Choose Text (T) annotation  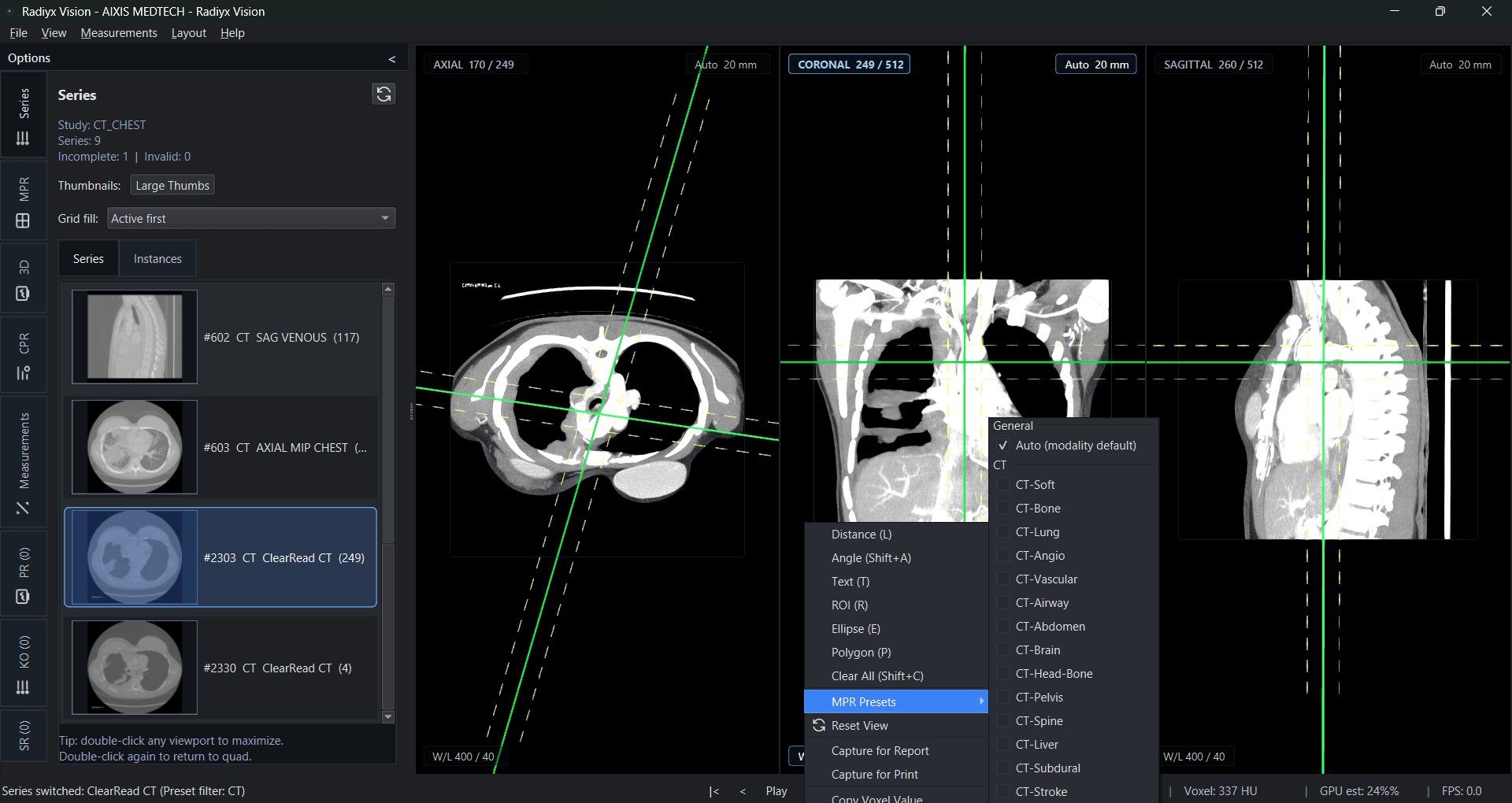pos(896,582)
